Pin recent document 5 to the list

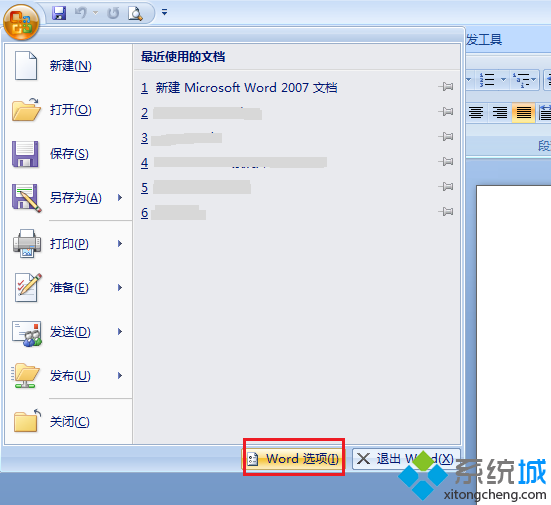446,186
